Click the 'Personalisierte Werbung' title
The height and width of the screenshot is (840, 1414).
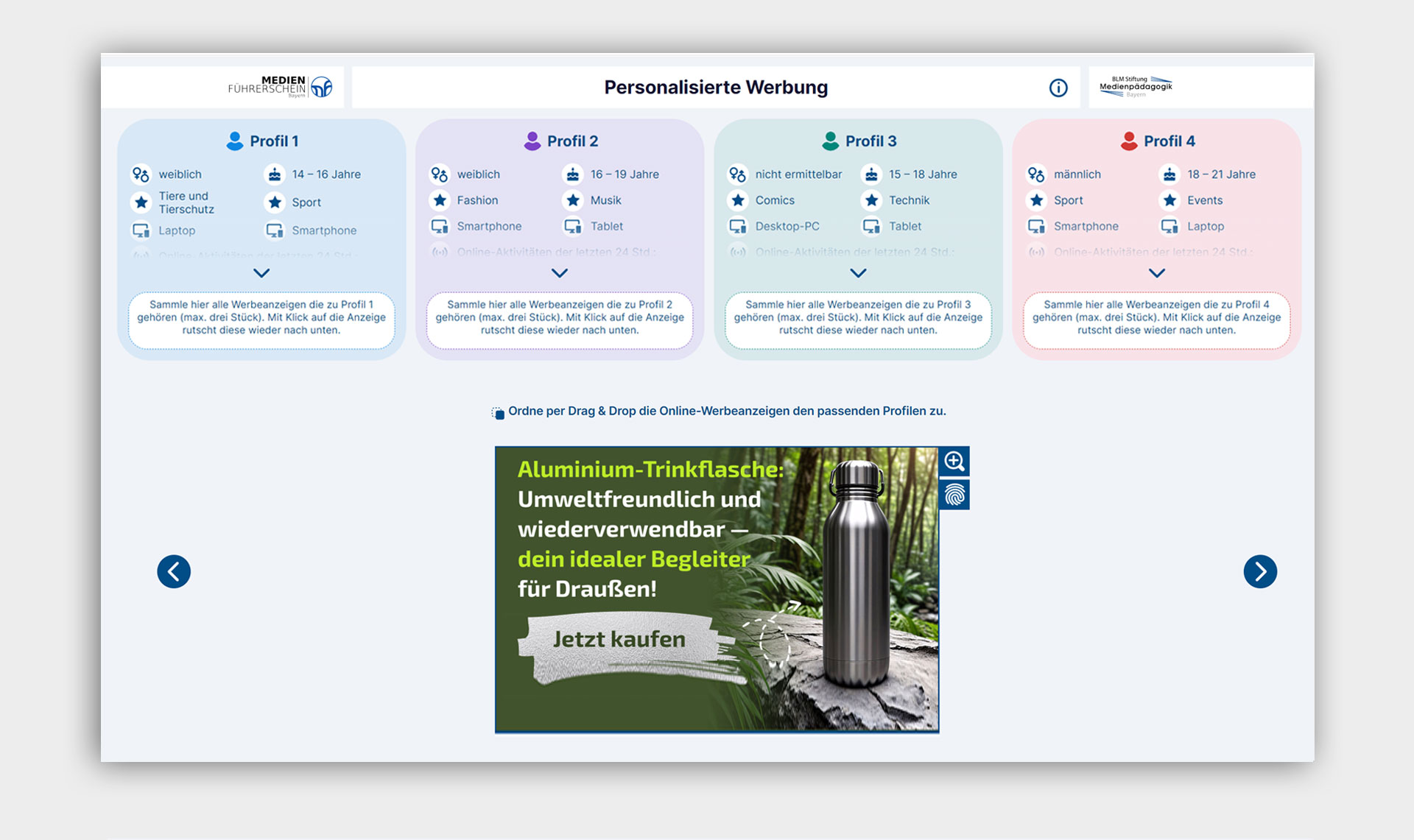tap(716, 88)
